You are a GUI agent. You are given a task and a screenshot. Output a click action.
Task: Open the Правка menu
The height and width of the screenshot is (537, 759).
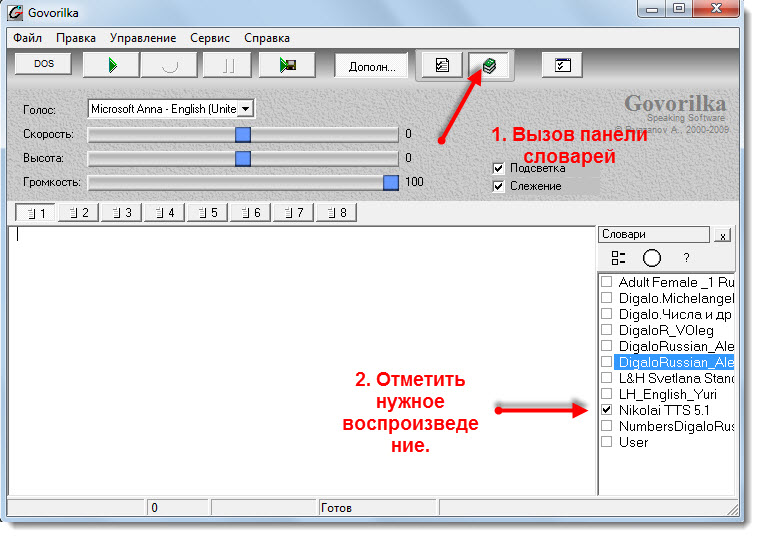(x=76, y=38)
